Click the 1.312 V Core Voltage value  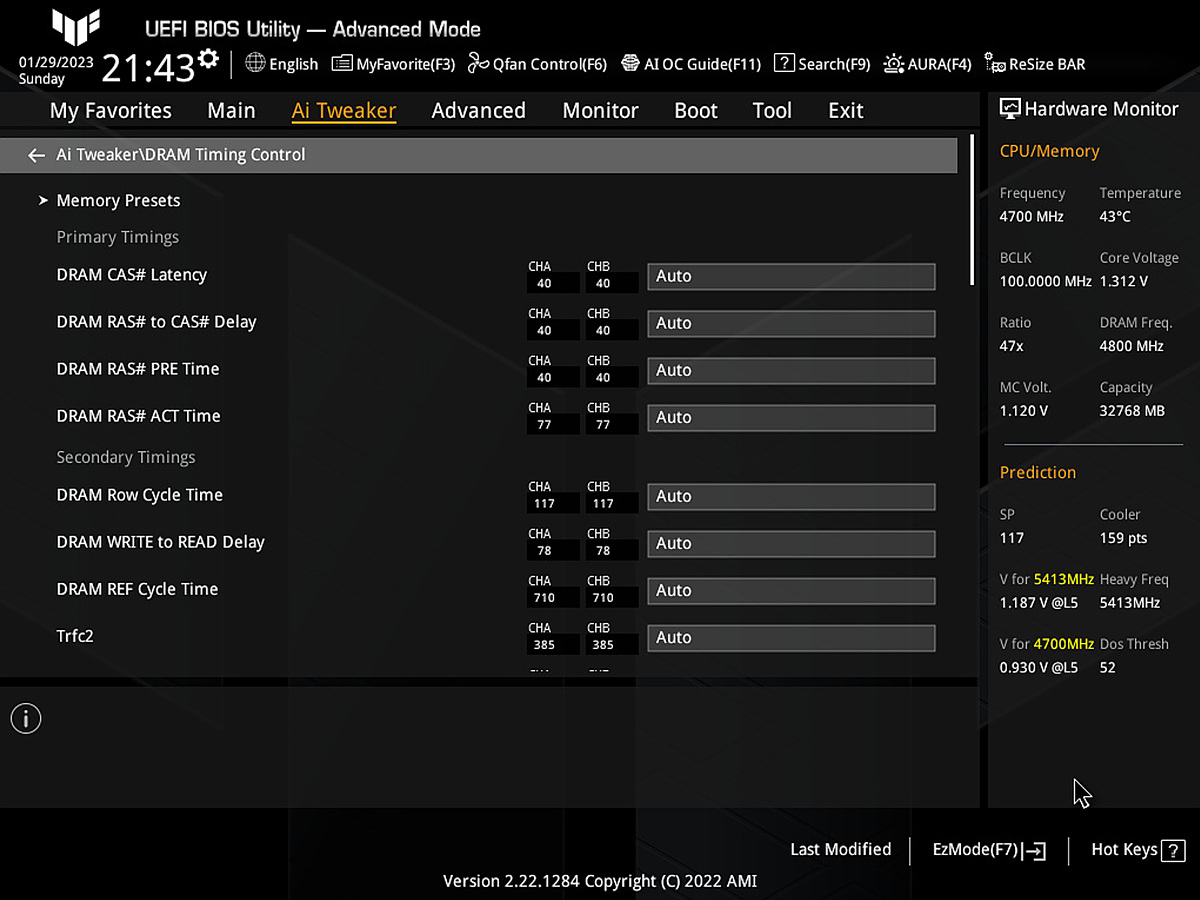point(1124,282)
